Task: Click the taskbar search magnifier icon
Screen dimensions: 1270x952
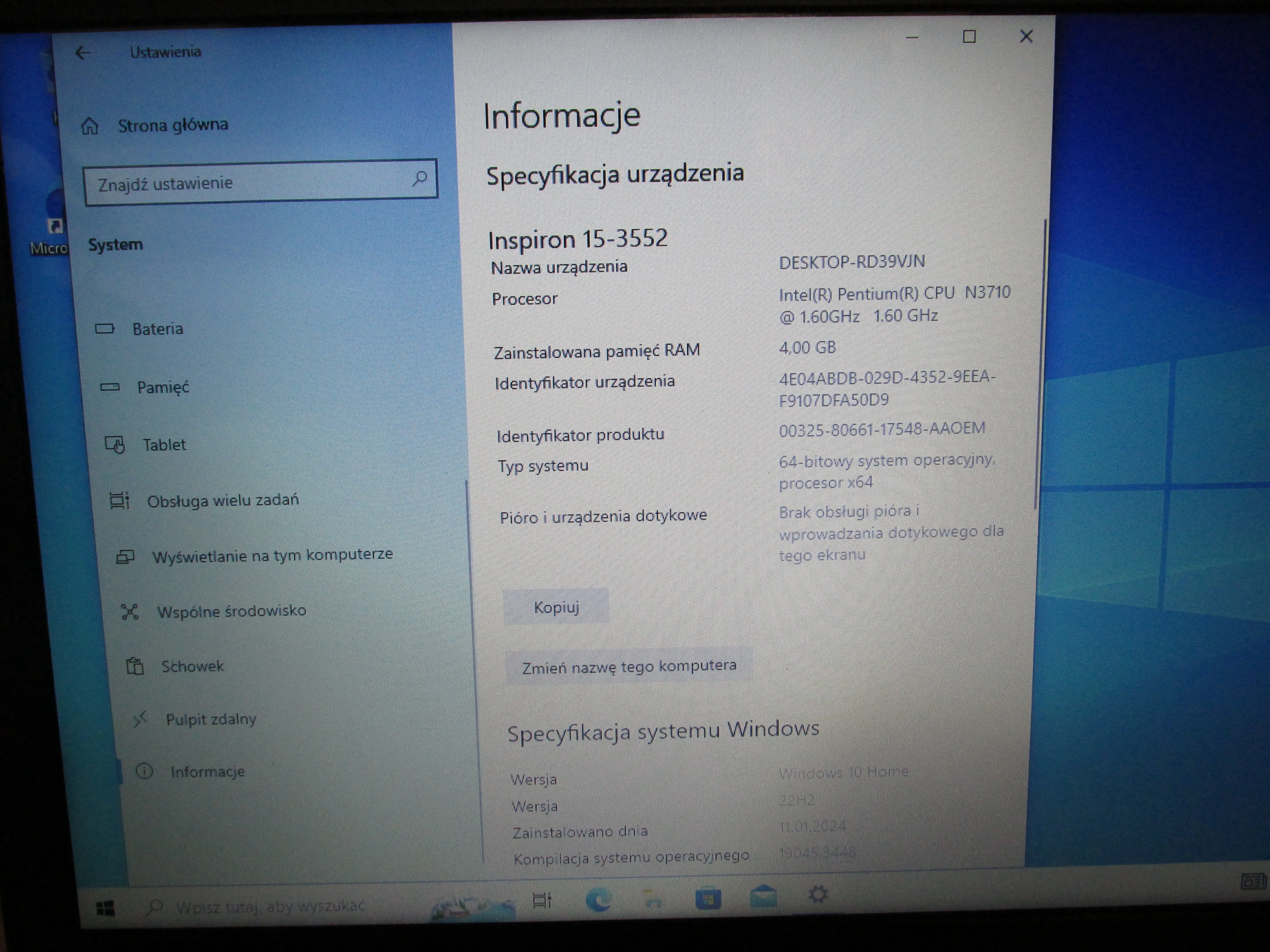Action: [x=154, y=907]
